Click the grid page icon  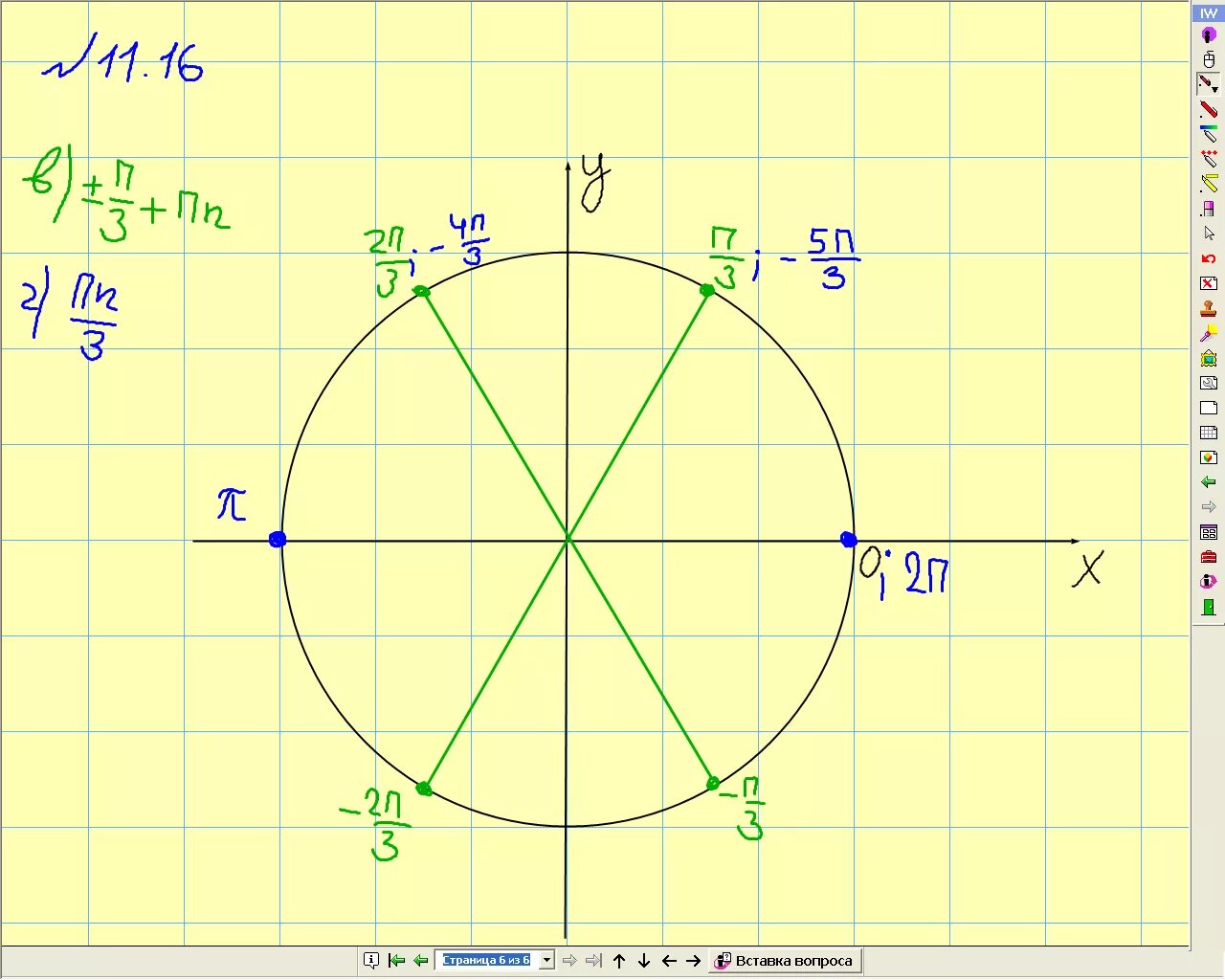(x=1209, y=433)
